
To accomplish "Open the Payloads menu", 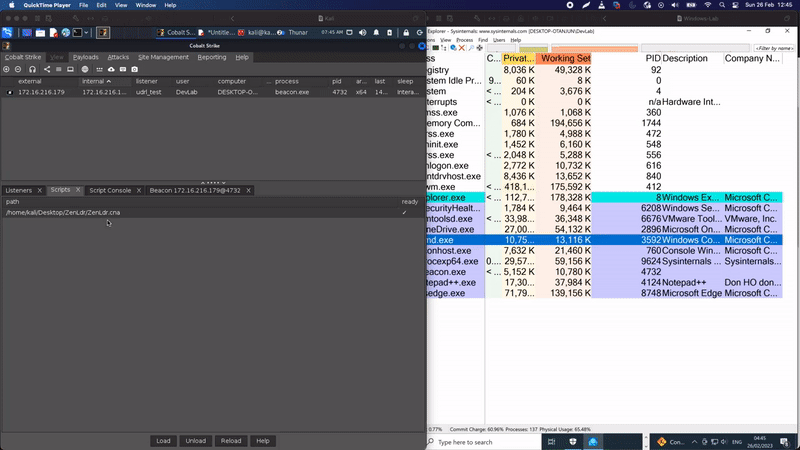I will click(86, 57).
